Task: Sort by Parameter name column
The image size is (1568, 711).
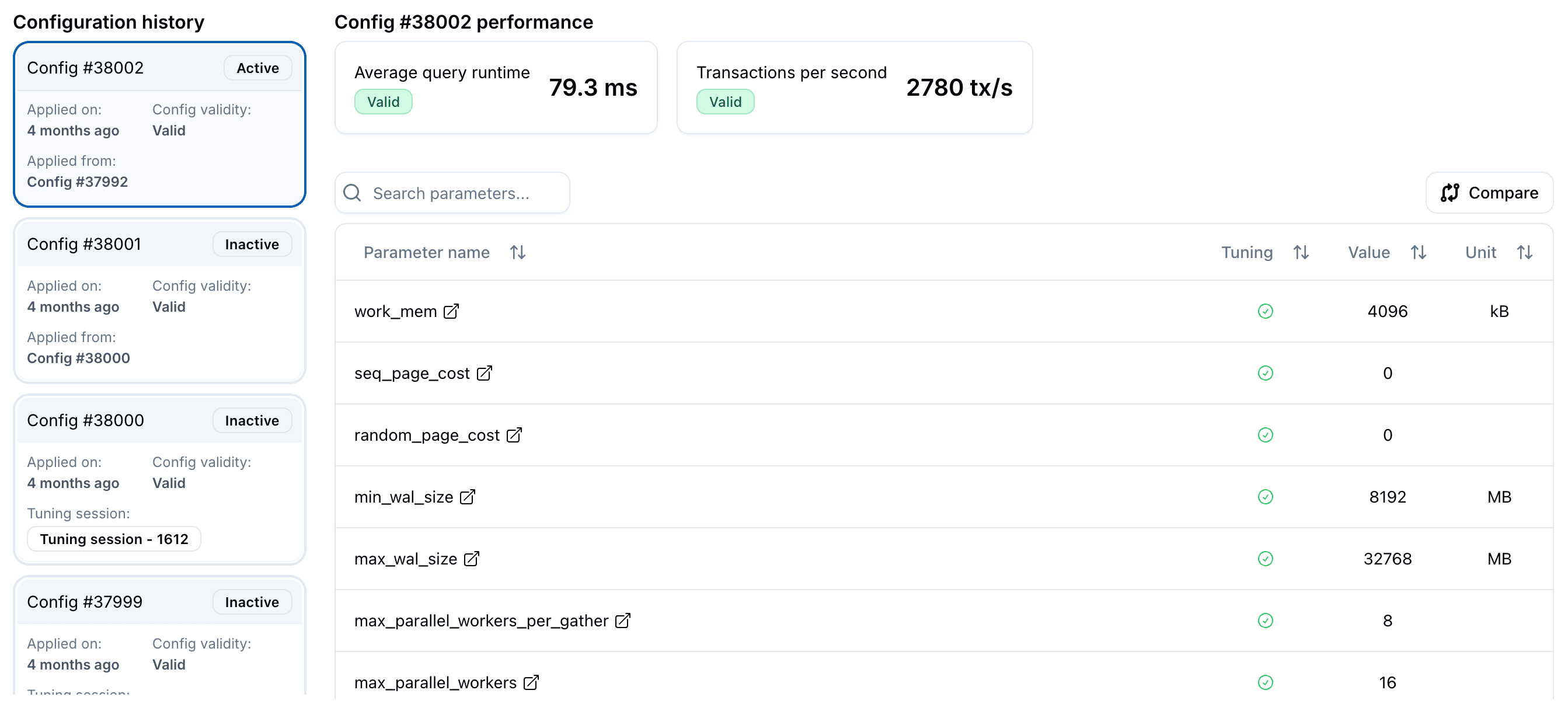Action: [518, 252]
